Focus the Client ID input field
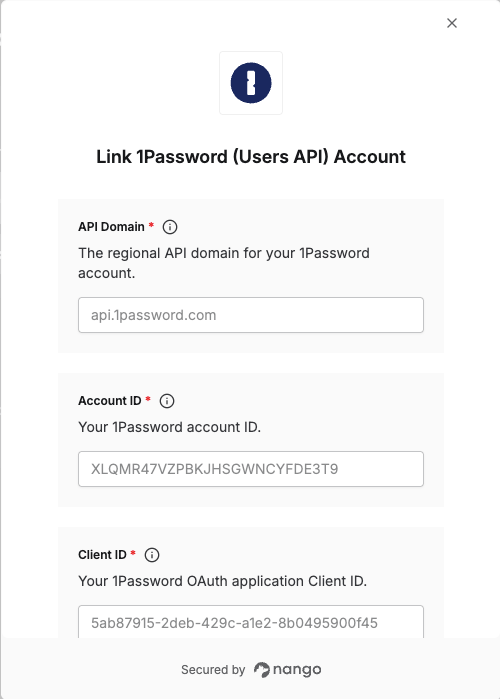This screenshot has height=699, width=500. [x=251, y=622]
